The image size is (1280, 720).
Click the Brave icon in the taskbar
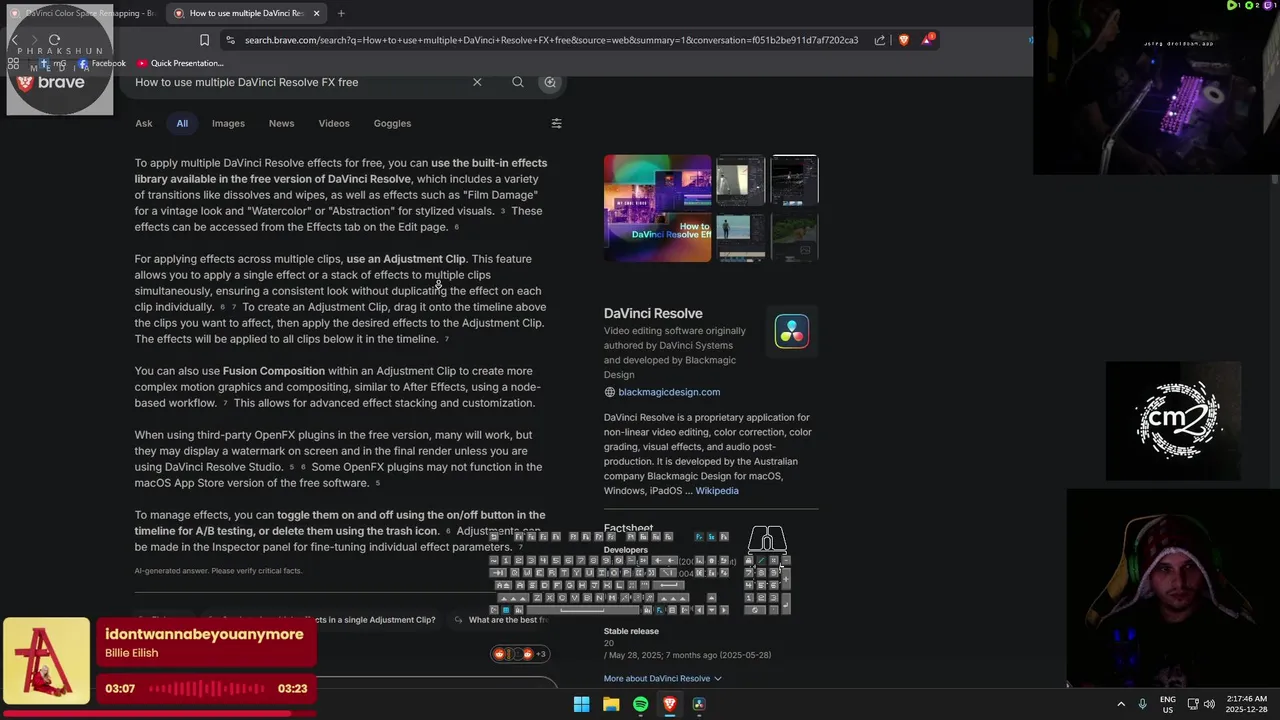[x=670, y=704]
